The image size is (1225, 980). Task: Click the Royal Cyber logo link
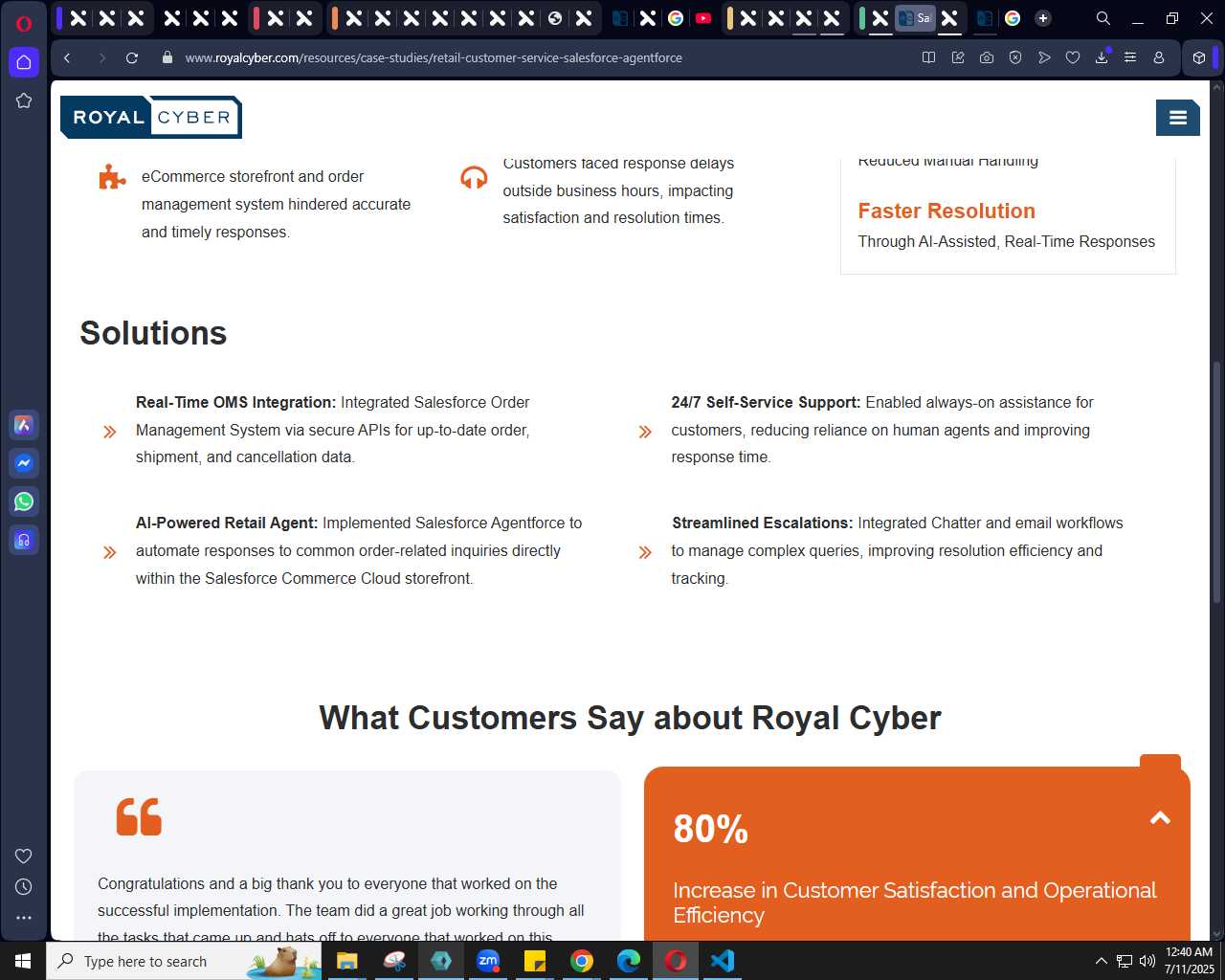pos(150,117)
